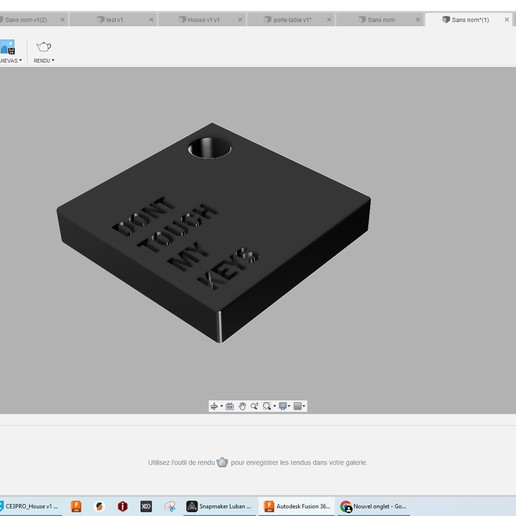Close the Sans nom v1(2) tab
The height and width of the screenshot is (516, 516).
62,20
